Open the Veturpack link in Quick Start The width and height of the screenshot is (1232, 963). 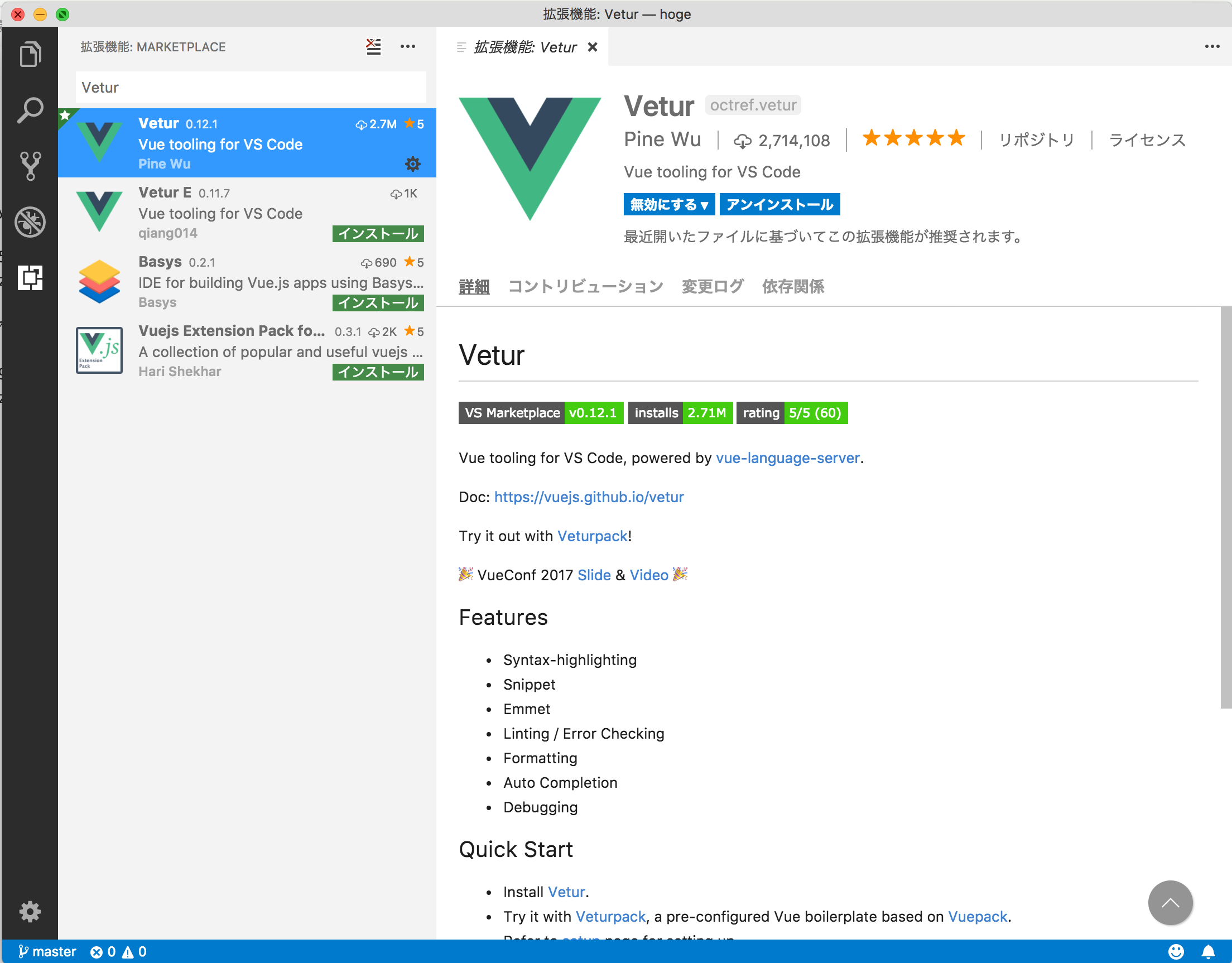pos(610,917)
